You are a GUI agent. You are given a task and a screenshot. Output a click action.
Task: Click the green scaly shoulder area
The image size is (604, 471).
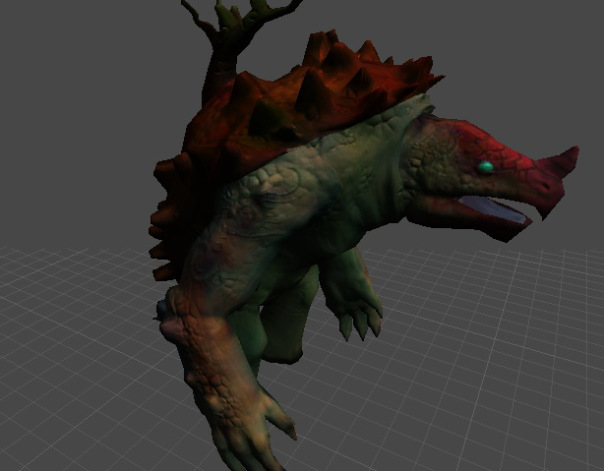click(x=270, y=190)
